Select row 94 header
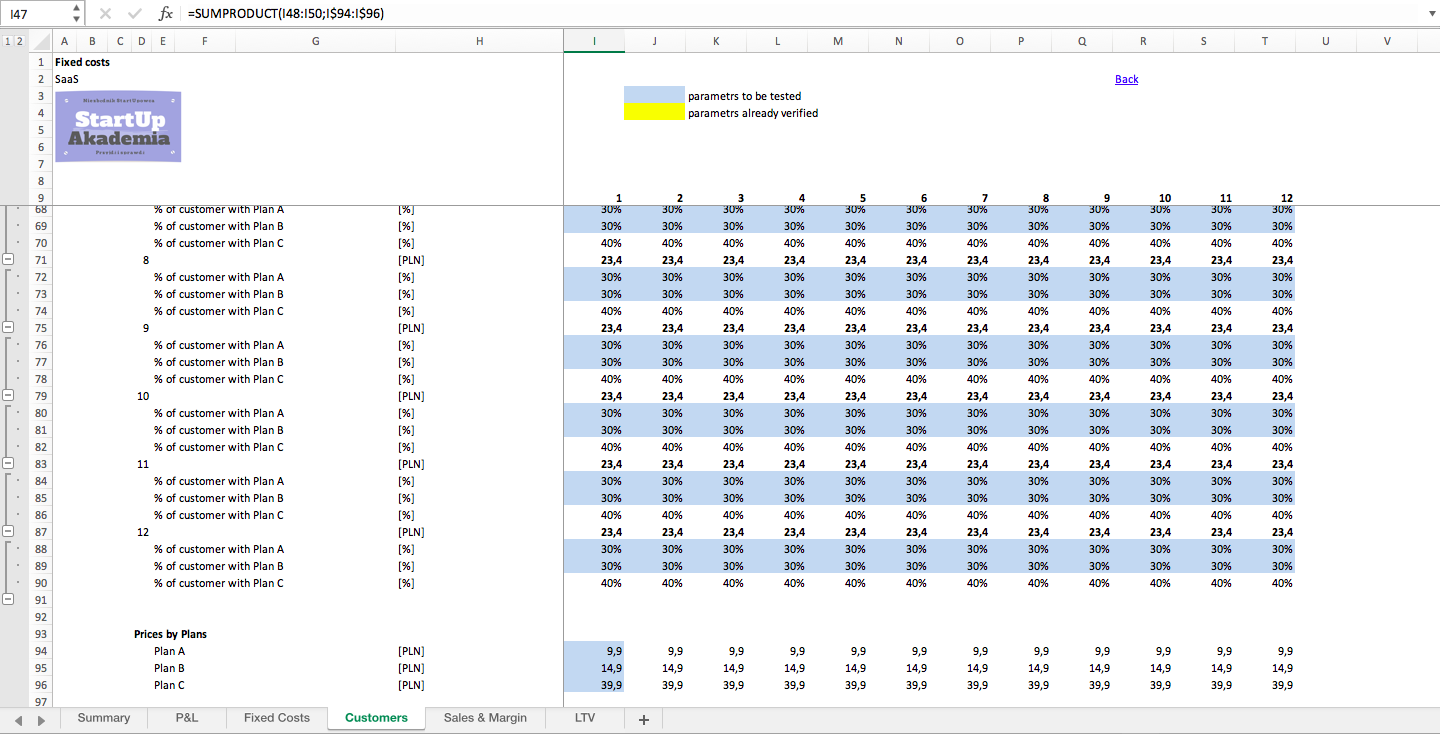1440x734 pixels. pyautogui.click(x=41, y=651)
